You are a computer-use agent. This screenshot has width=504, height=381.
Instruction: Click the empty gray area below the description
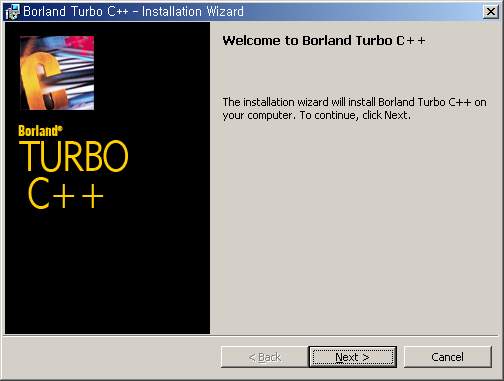(354, 227)
